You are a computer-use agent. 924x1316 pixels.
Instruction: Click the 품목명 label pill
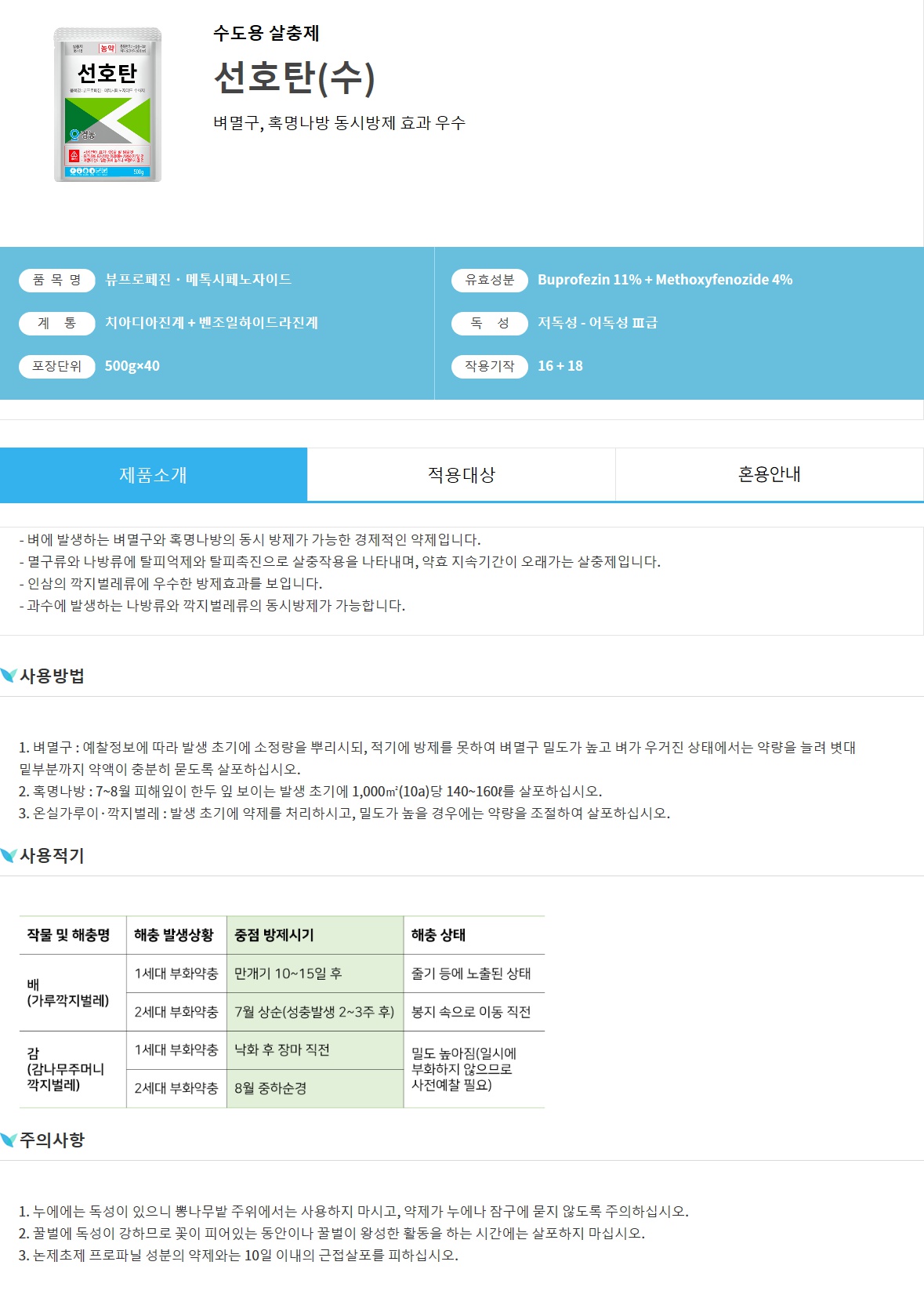coord(57,280)
